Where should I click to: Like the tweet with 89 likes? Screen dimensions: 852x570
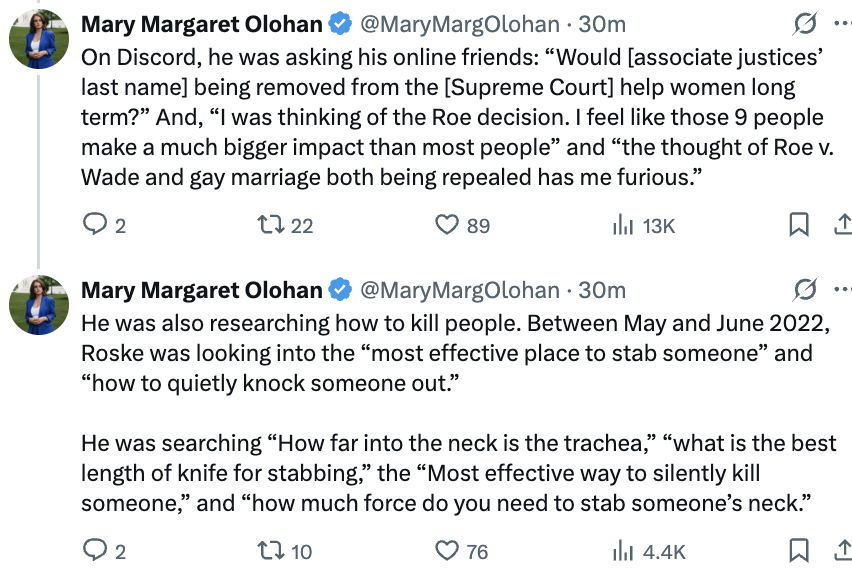click(x=446, y=225)
